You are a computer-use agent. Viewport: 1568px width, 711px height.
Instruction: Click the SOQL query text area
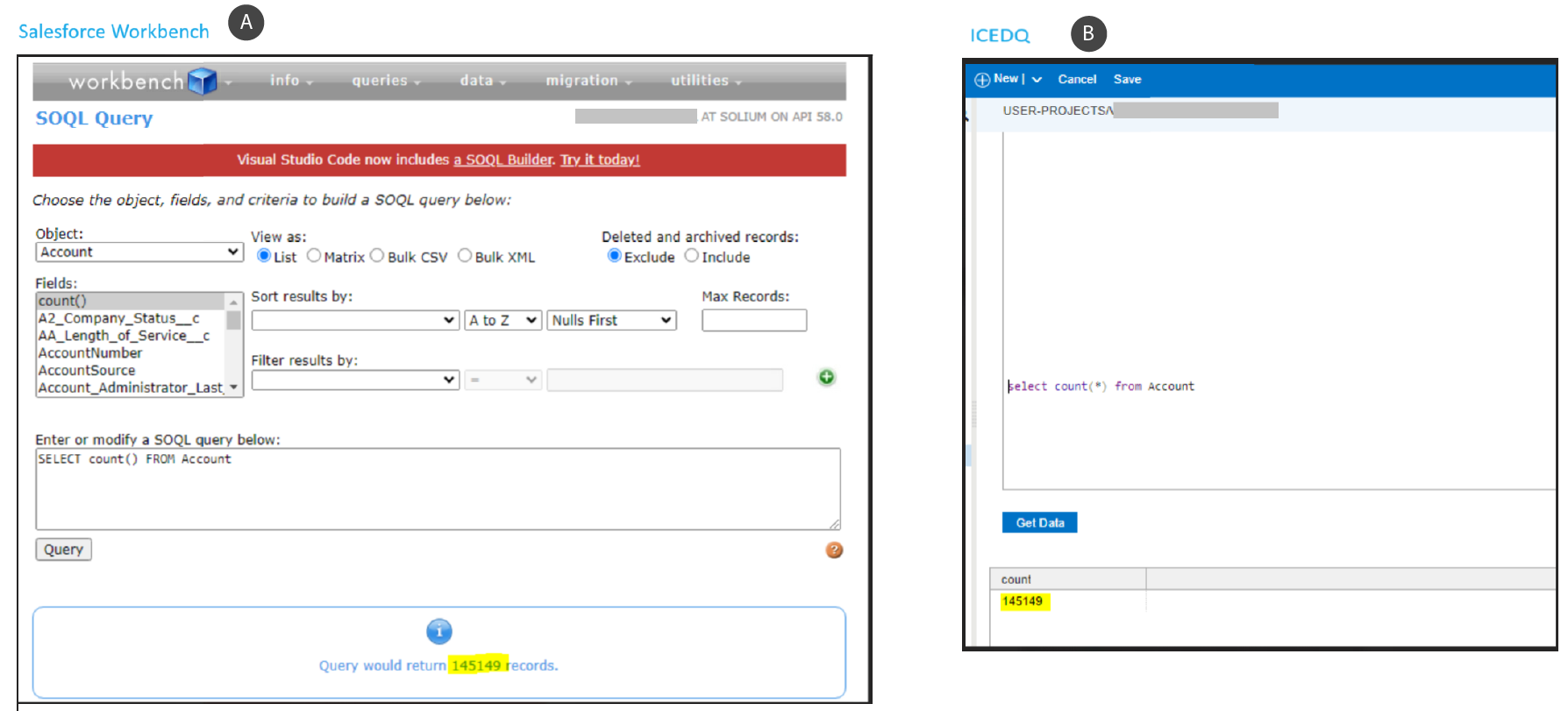[x=438, y=489]
